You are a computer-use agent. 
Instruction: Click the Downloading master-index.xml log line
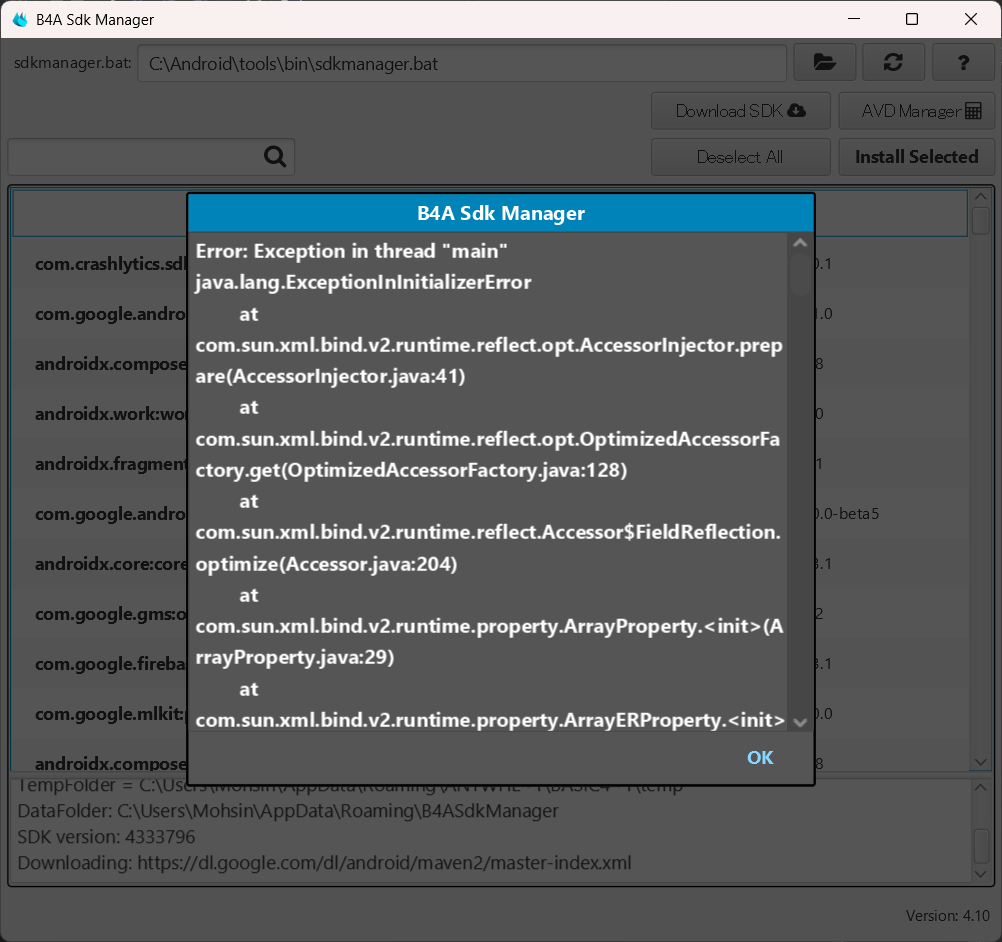[324, 863]
